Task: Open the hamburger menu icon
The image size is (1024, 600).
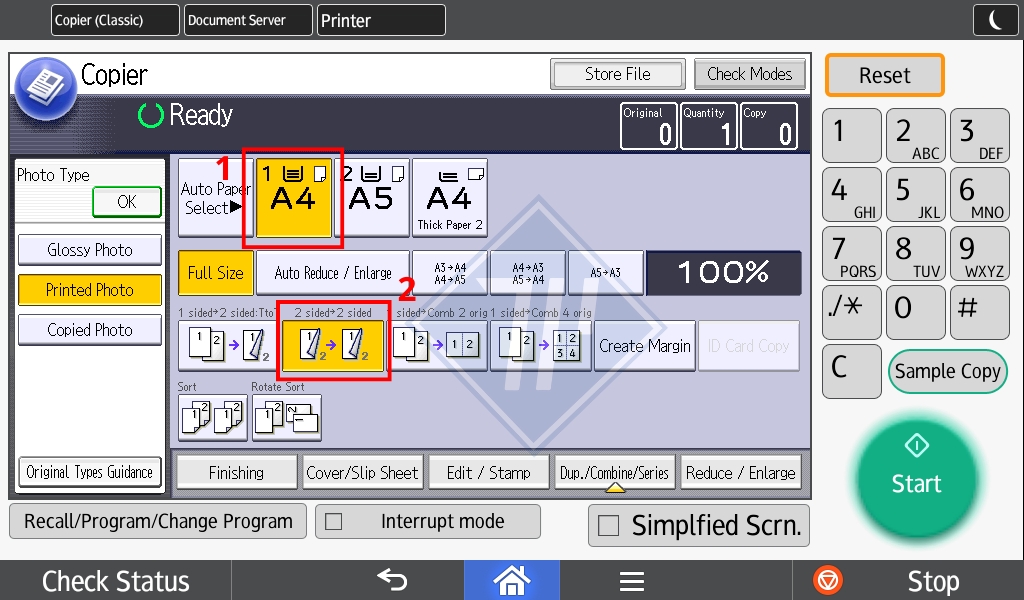Action: coord(631,580)
